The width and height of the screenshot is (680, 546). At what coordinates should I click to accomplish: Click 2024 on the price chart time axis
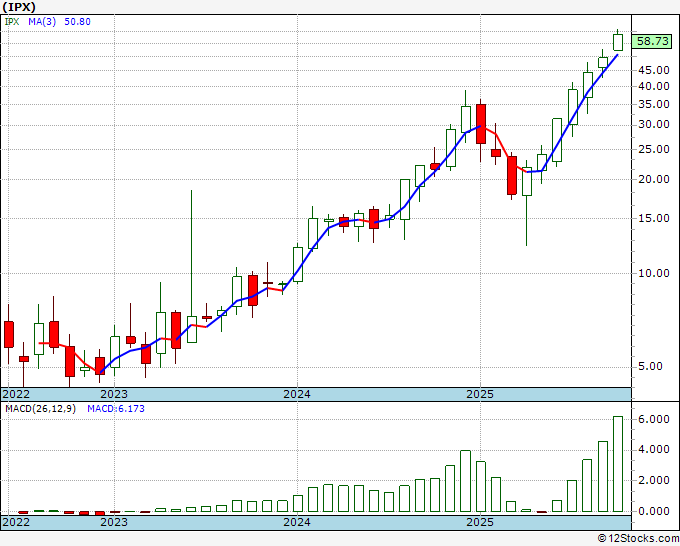[297, 394]
